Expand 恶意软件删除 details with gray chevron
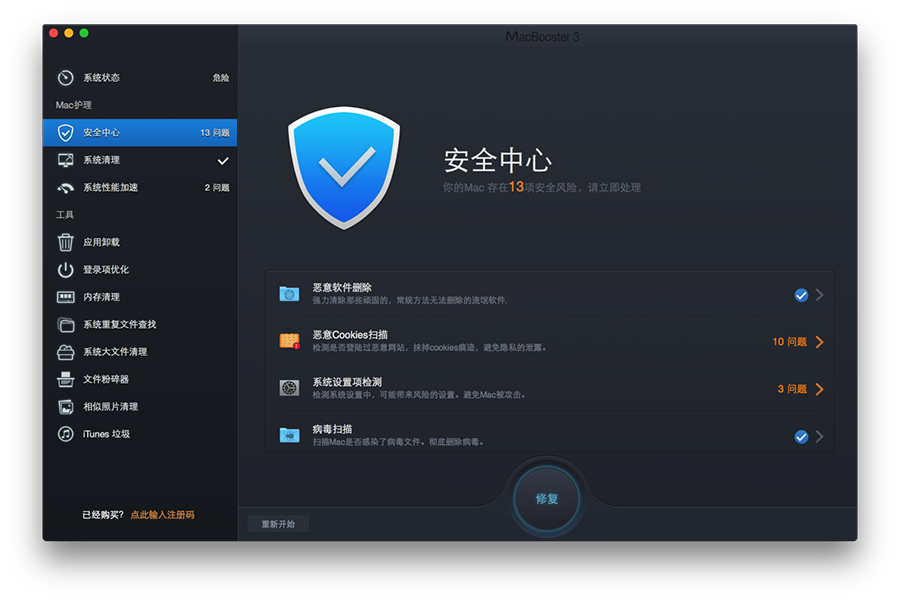This screenshot has width=900, height=602. pyautogui.click(x=820, y=295)
